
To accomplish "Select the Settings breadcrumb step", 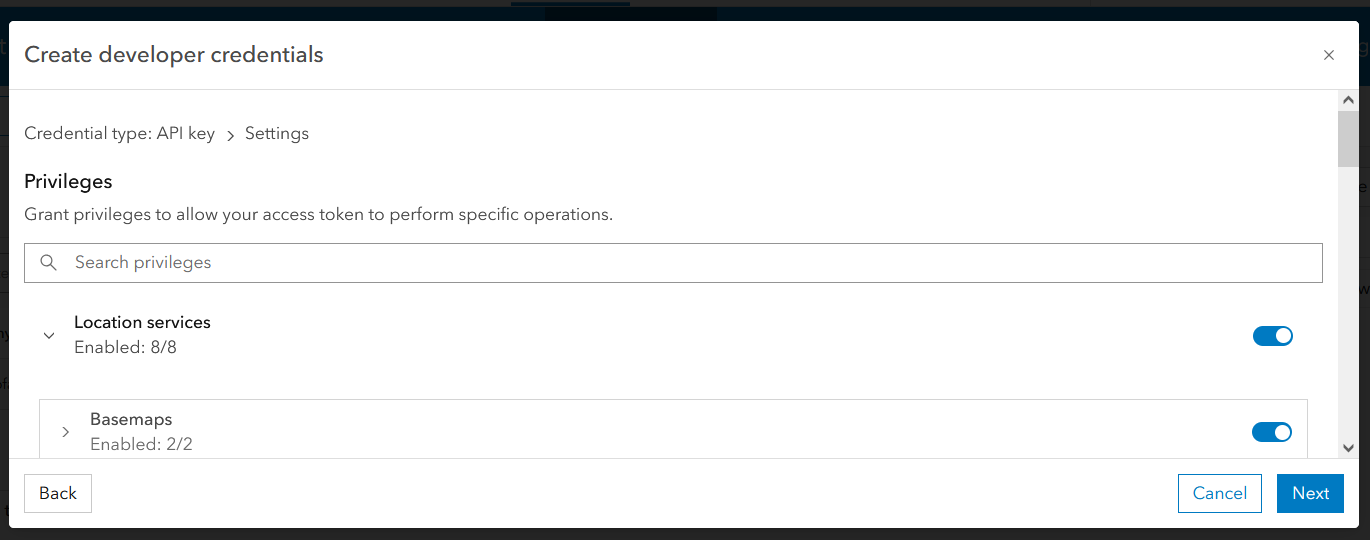I will point(277,134).
